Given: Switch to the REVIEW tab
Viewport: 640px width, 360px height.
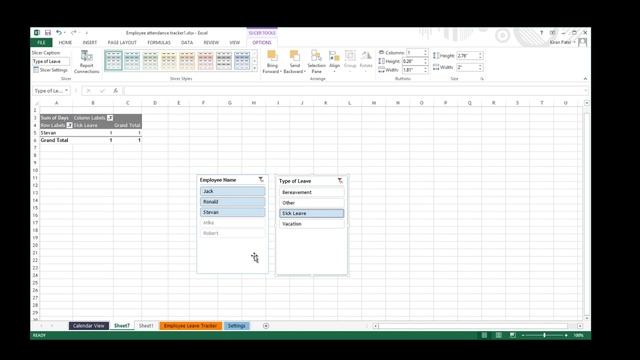Looking at the screenshot, I should tap(211, 42).
